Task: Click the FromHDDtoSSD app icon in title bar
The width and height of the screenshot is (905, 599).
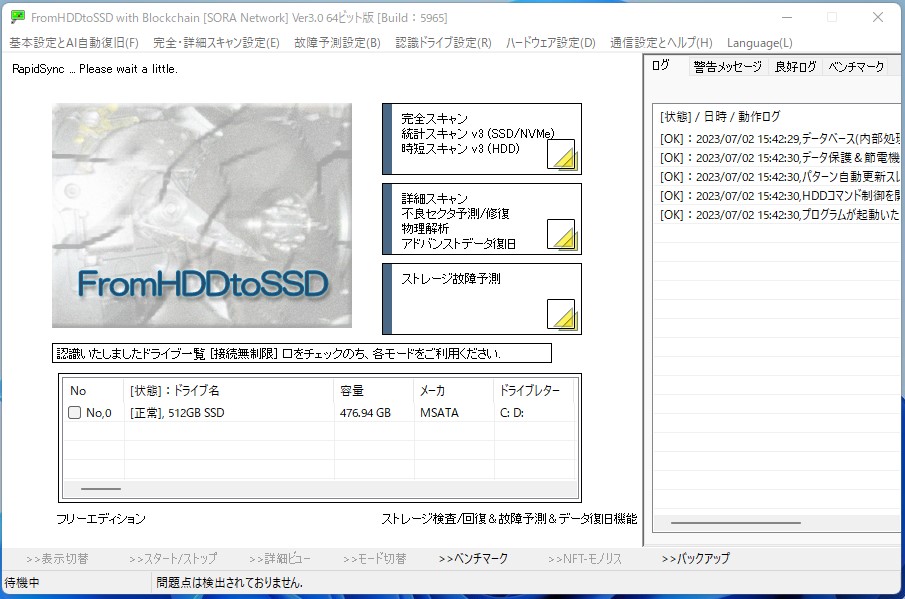Action: 18,17
